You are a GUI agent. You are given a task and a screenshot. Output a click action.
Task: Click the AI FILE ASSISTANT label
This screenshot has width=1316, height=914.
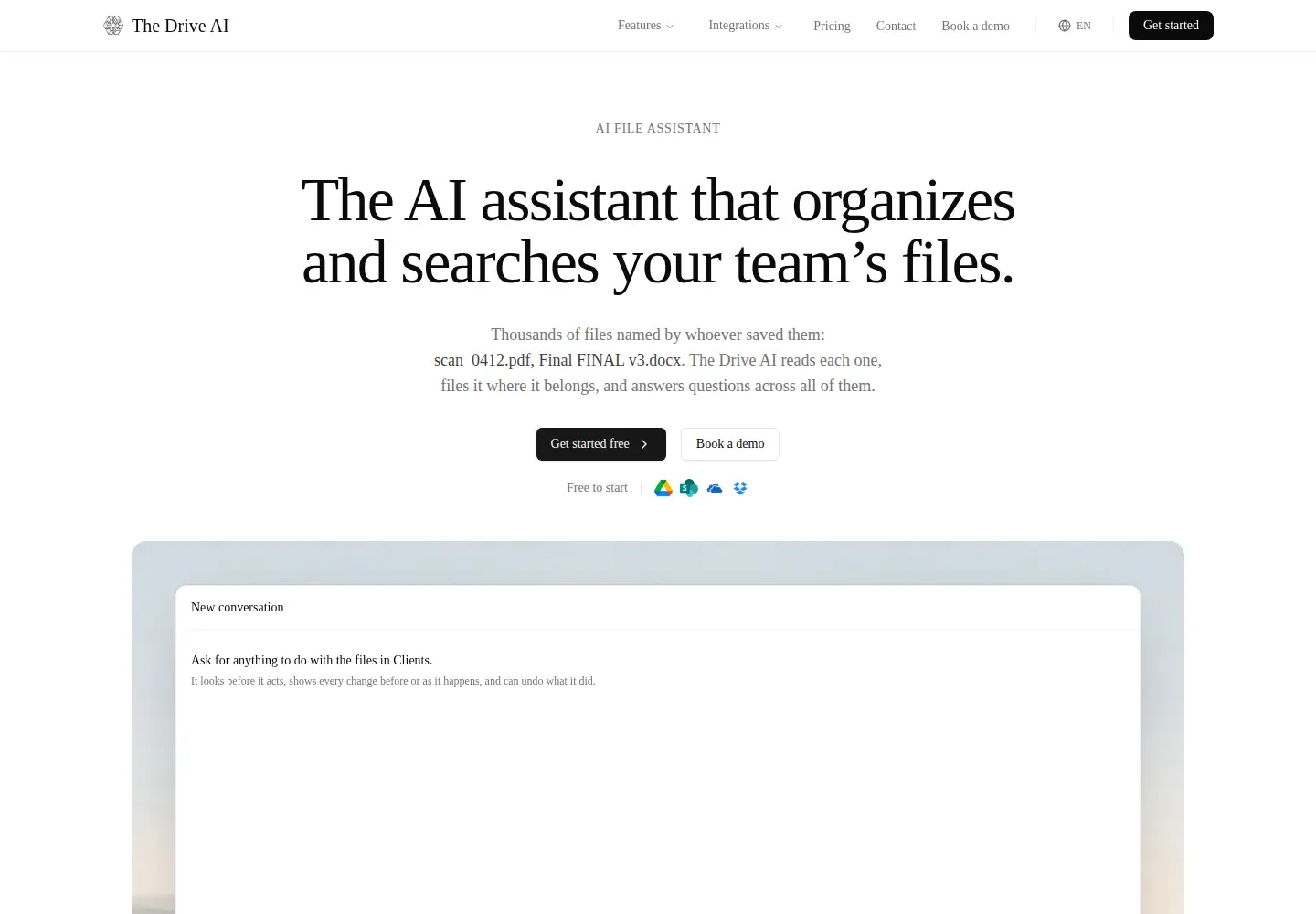(x=658, y=128)
